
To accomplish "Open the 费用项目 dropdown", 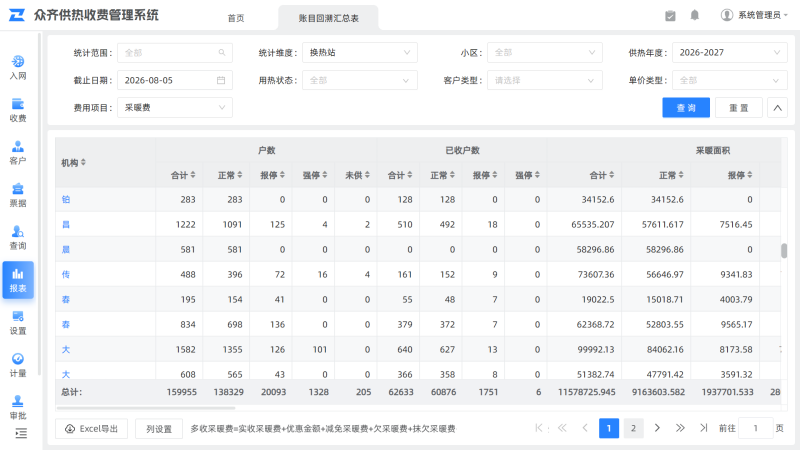I will [x=175, y=108].
